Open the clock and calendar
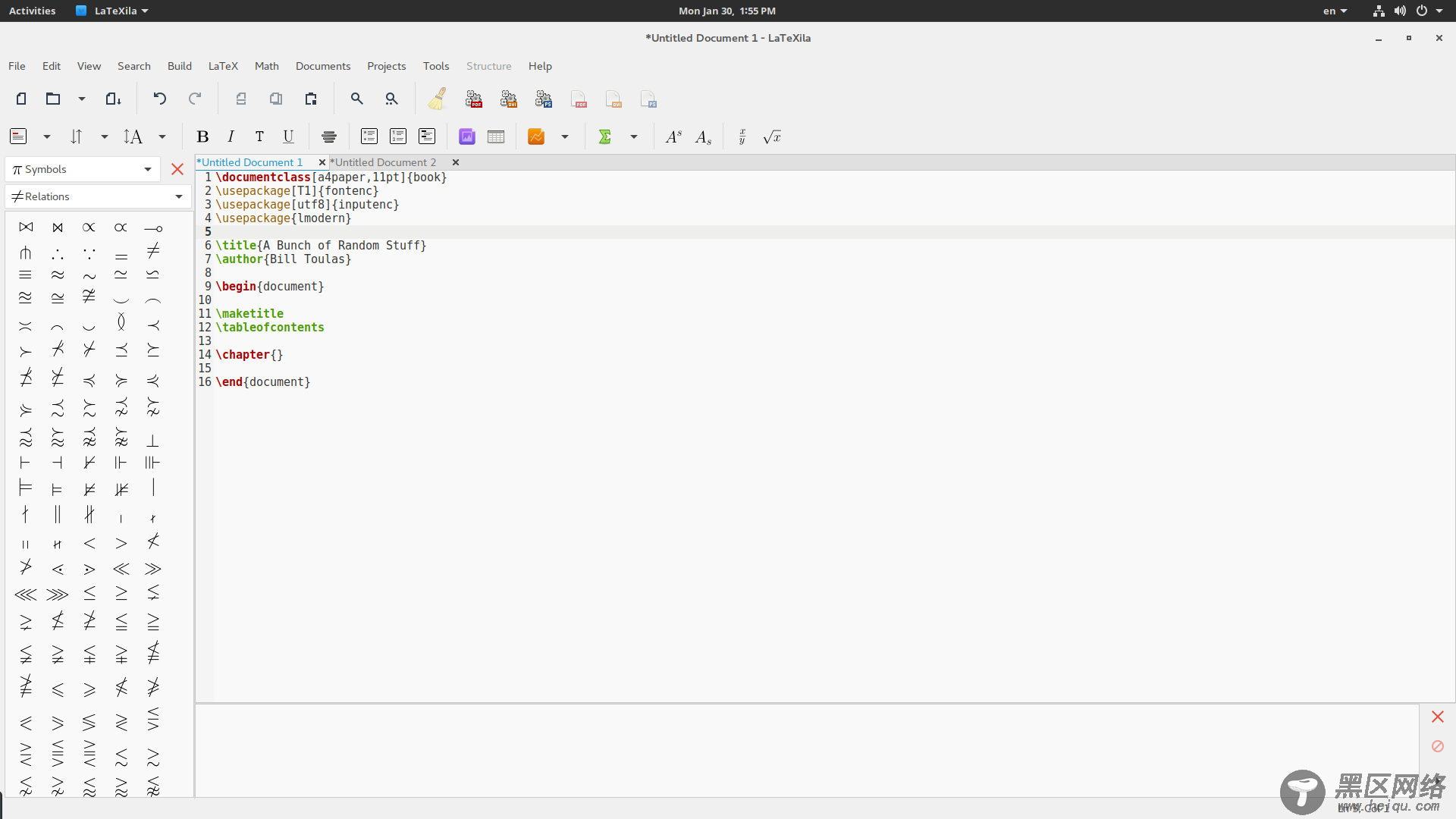 (727, 11)
